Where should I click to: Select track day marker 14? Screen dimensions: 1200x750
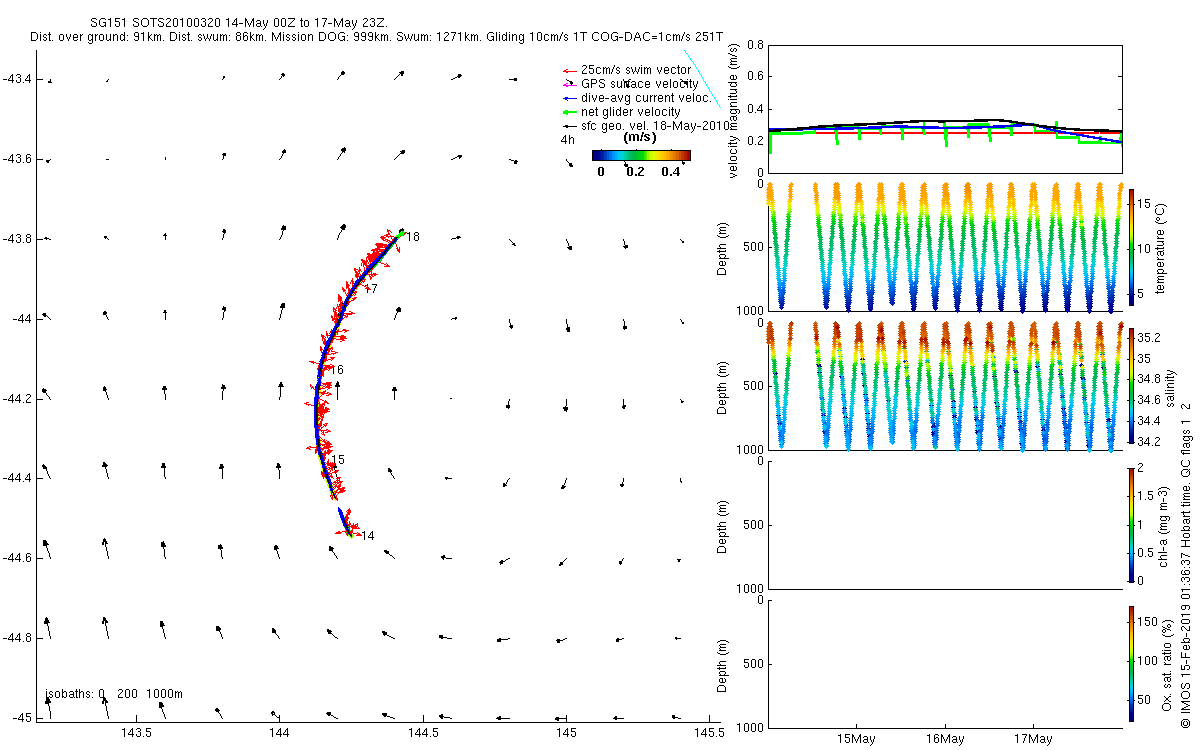click(367, 536)
